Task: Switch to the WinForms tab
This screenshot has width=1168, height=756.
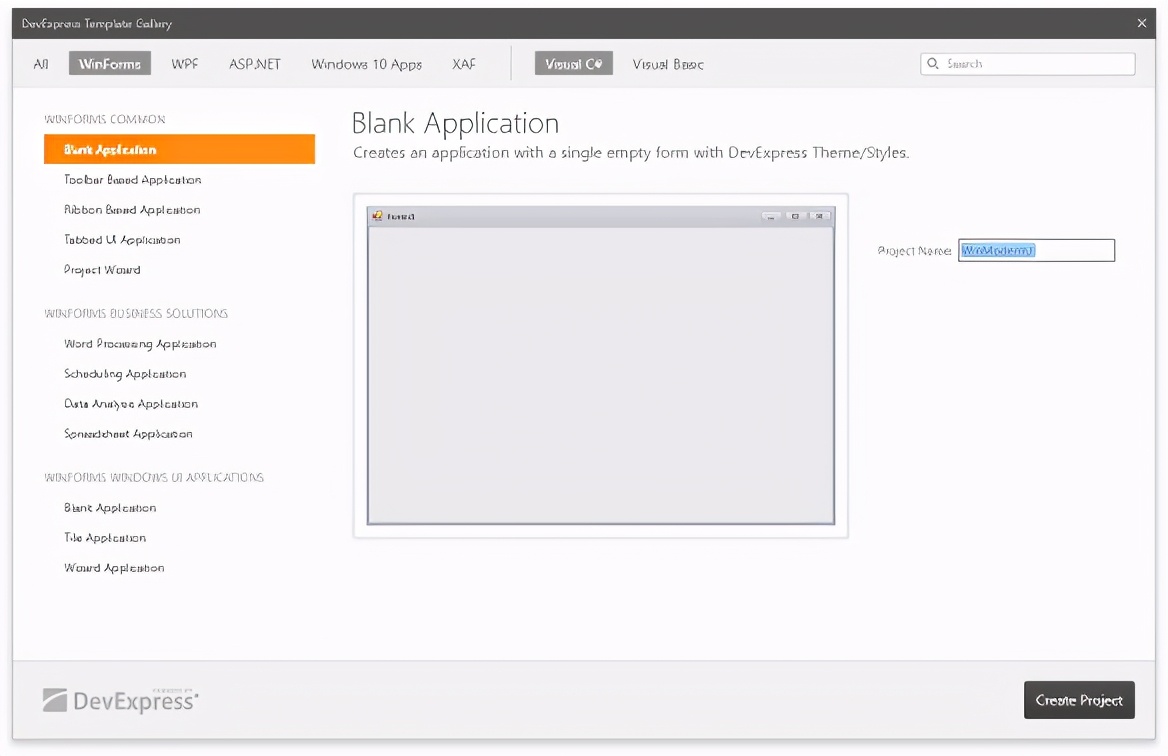Action: coord(110,64)
